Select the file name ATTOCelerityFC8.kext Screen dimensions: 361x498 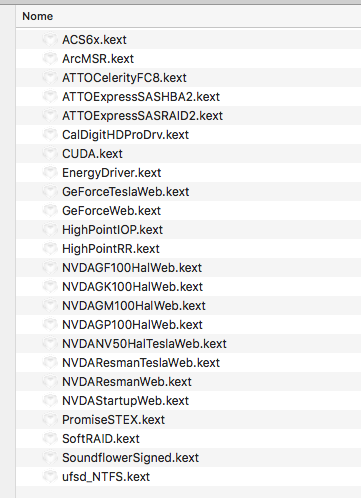pos(124,78)
